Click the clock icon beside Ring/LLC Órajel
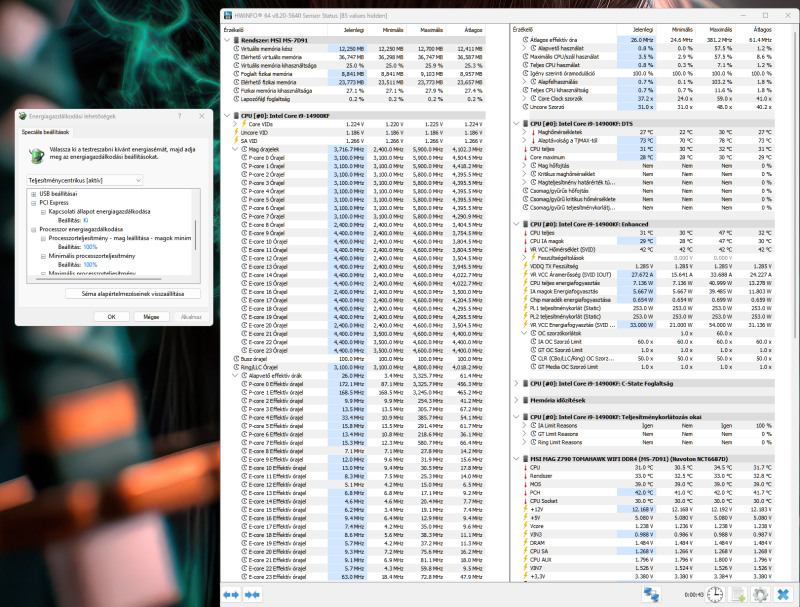800x607 pixels. point(236,367)
